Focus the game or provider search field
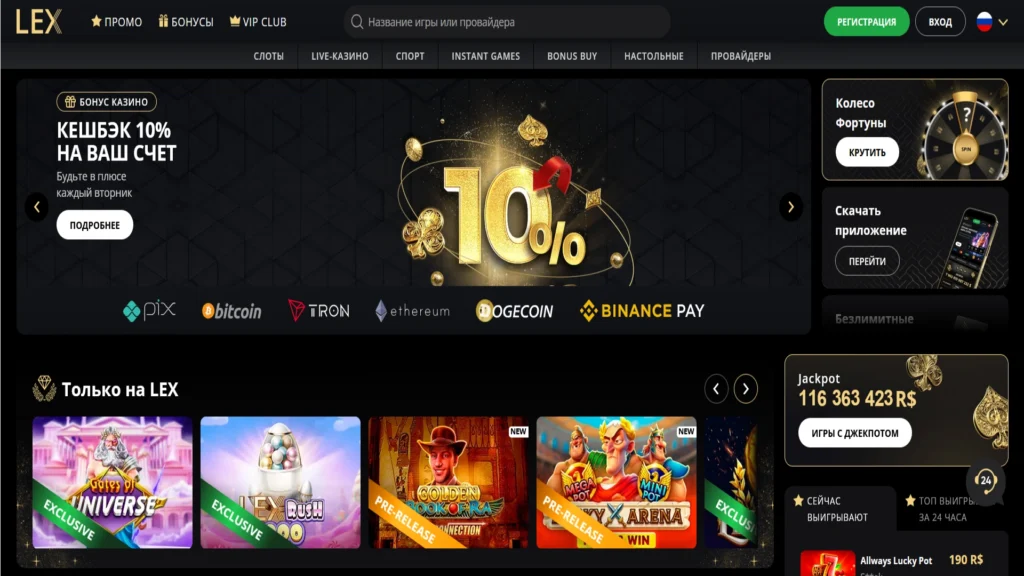 (x=507, y=22)
